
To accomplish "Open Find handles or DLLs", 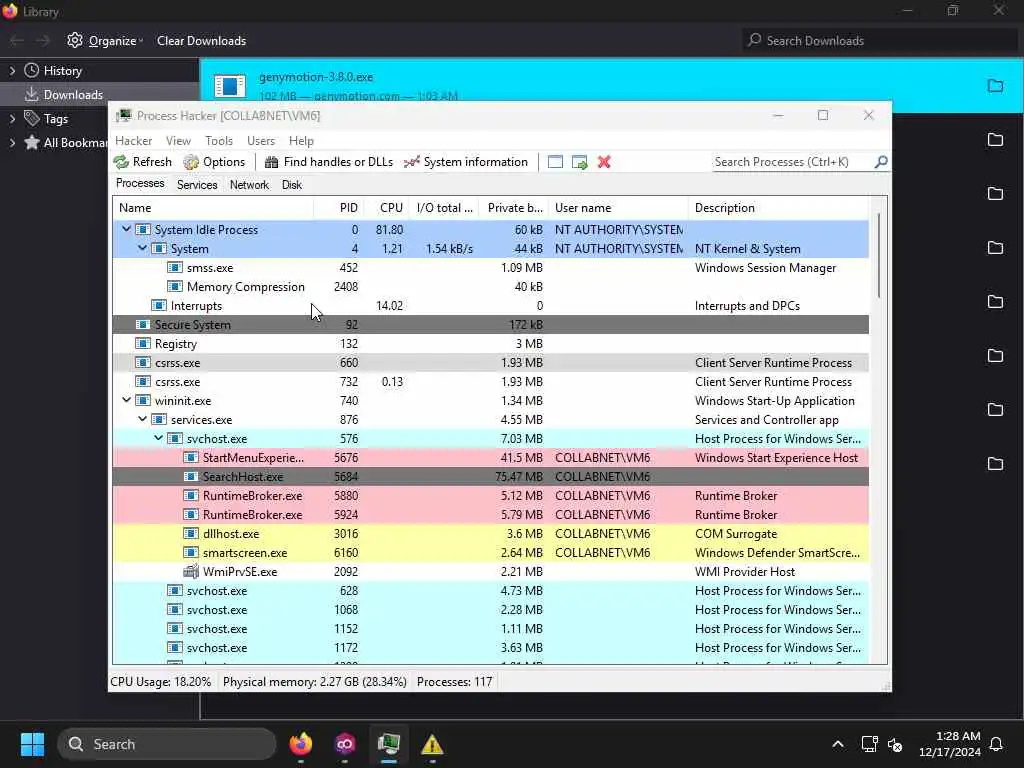I will click(328, 162).
